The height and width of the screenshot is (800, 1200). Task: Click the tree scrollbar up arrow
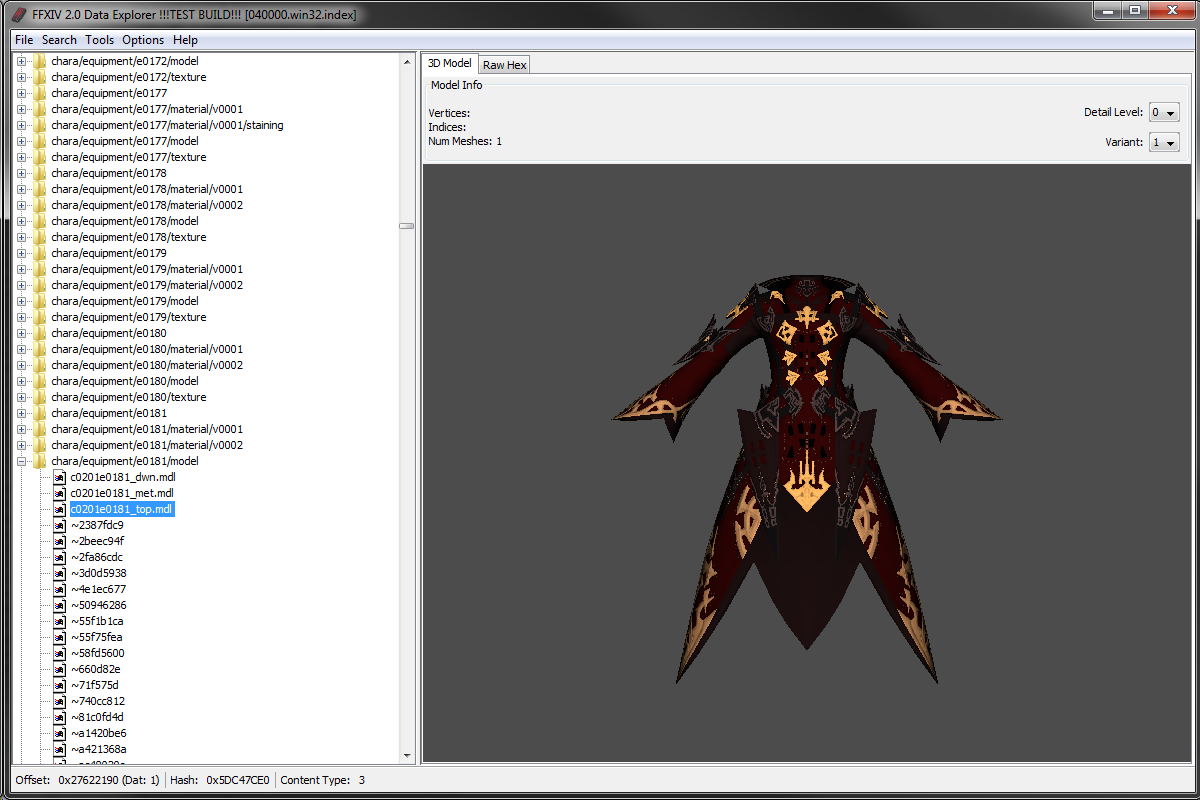[407, 61]
